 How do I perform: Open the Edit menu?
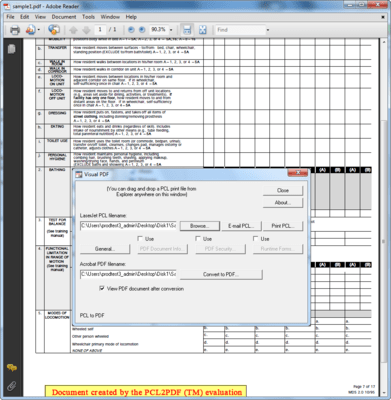pyautogui.click(x=25, y=17)
